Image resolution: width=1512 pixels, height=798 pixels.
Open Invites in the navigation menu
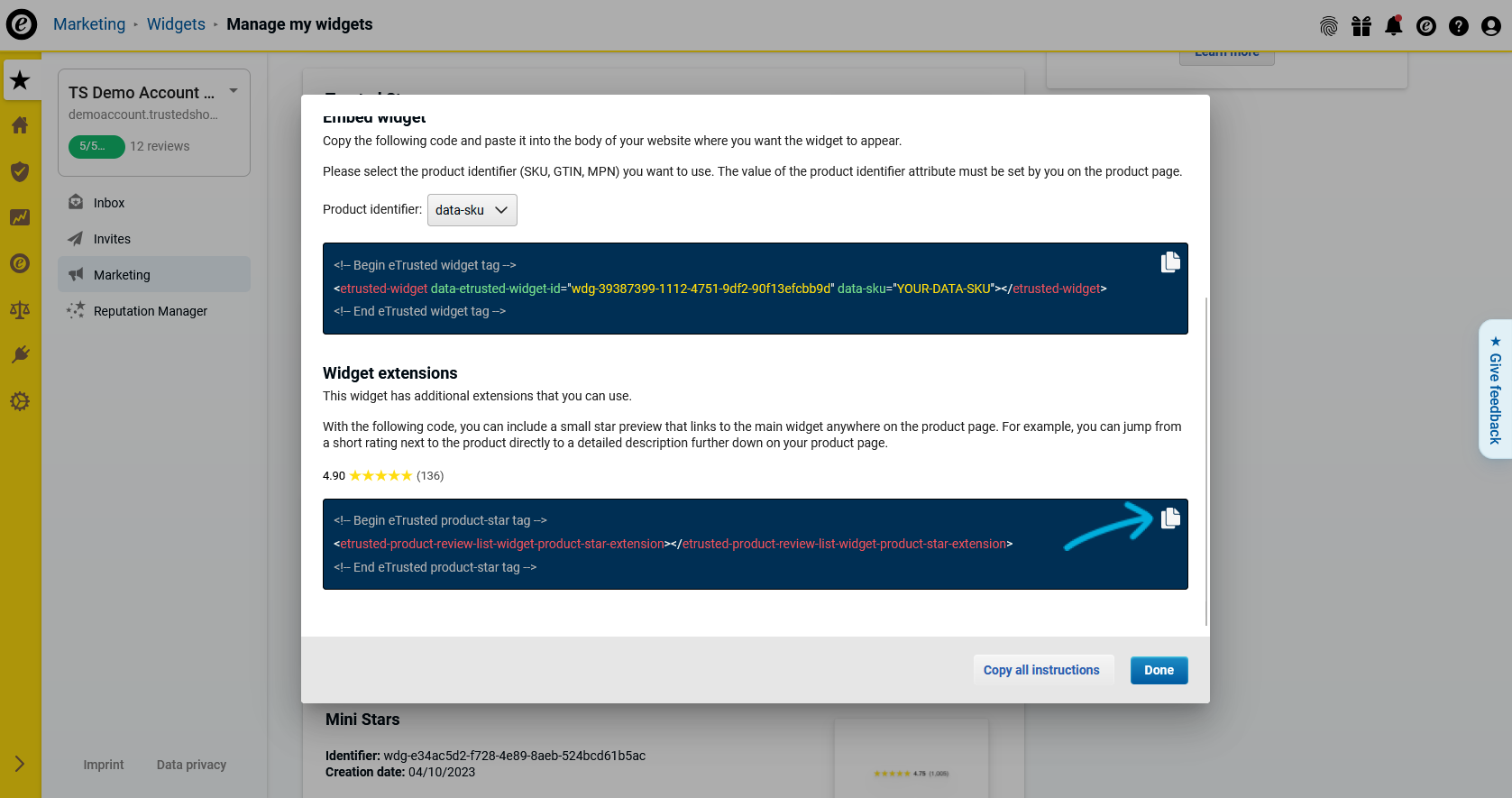point(154,239)
